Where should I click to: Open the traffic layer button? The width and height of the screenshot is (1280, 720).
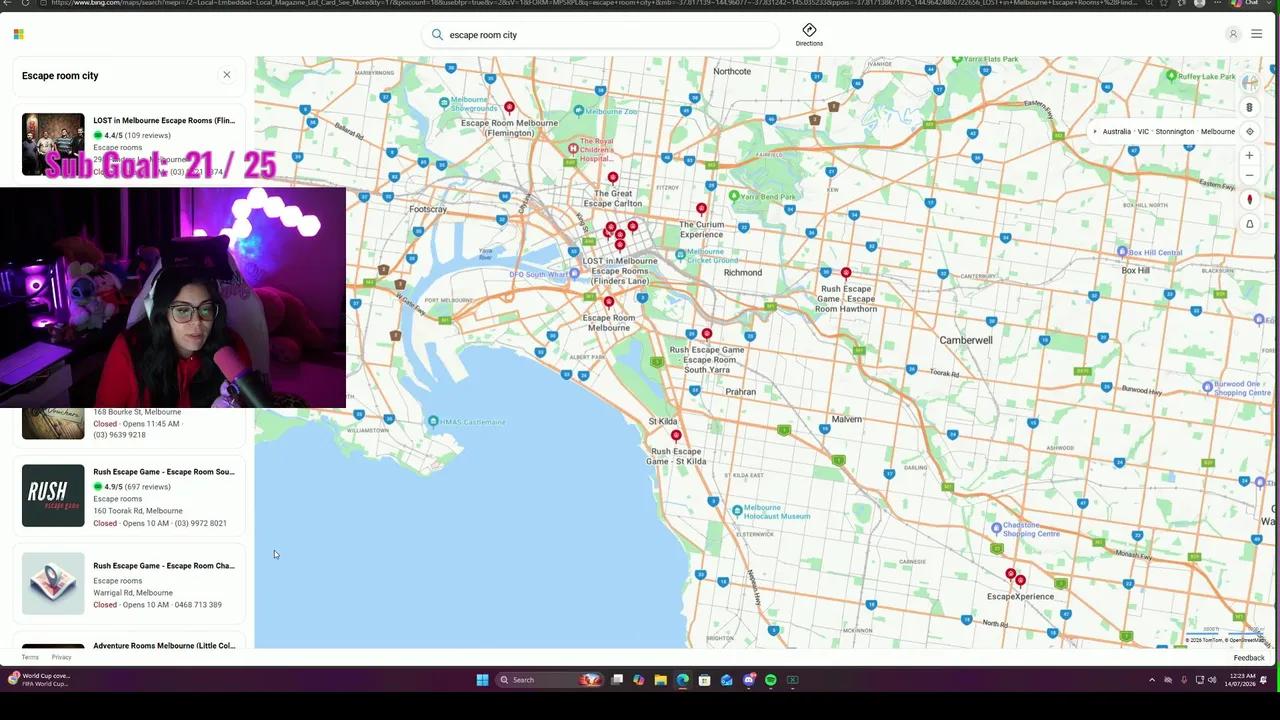click(x=1249, y=107)
